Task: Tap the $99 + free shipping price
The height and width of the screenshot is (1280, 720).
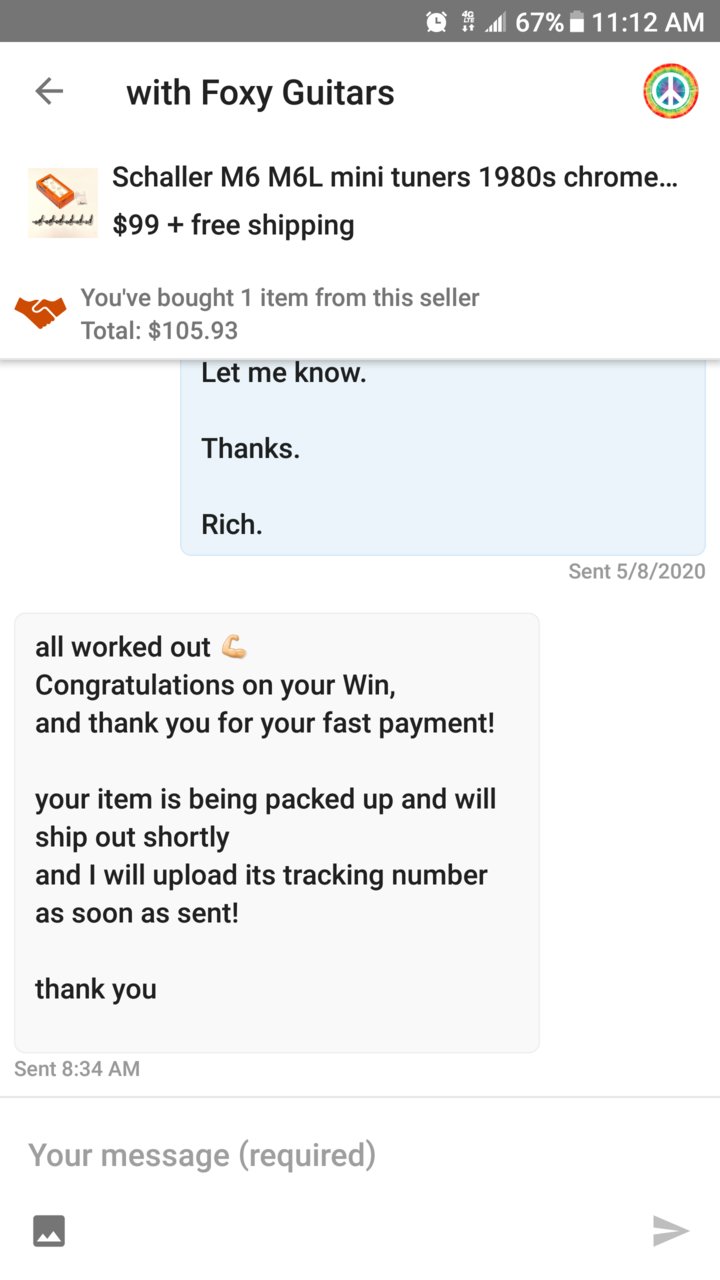Action: click(x=233, y=225)
